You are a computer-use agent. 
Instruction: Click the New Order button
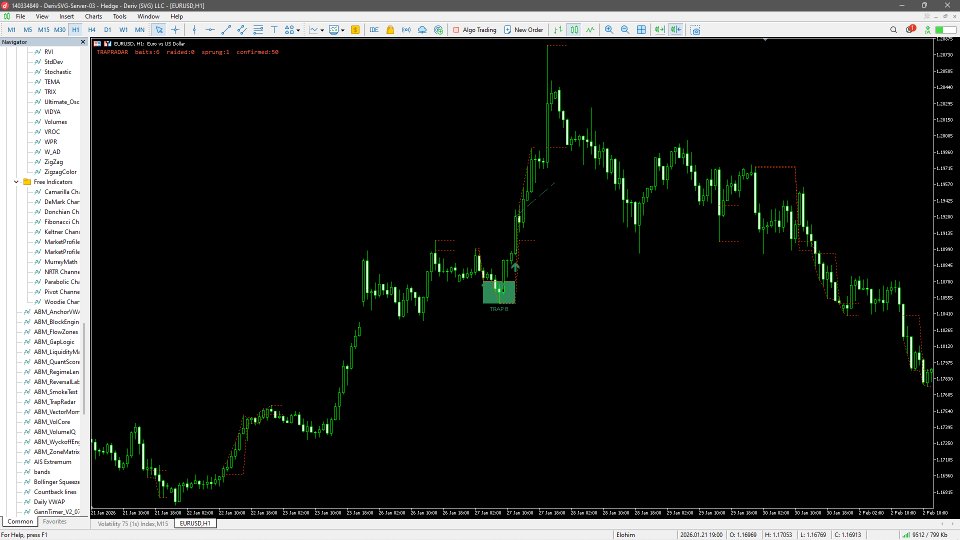523,29
